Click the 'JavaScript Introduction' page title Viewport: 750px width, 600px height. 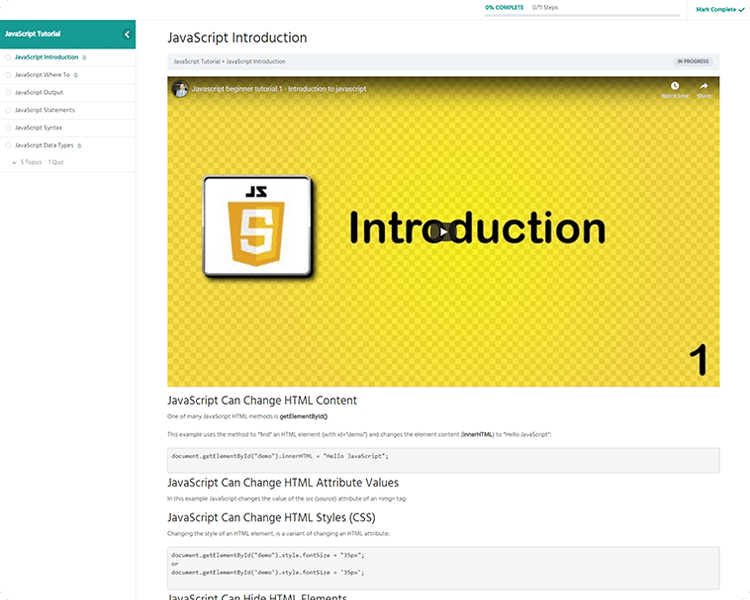click(237, 38)
